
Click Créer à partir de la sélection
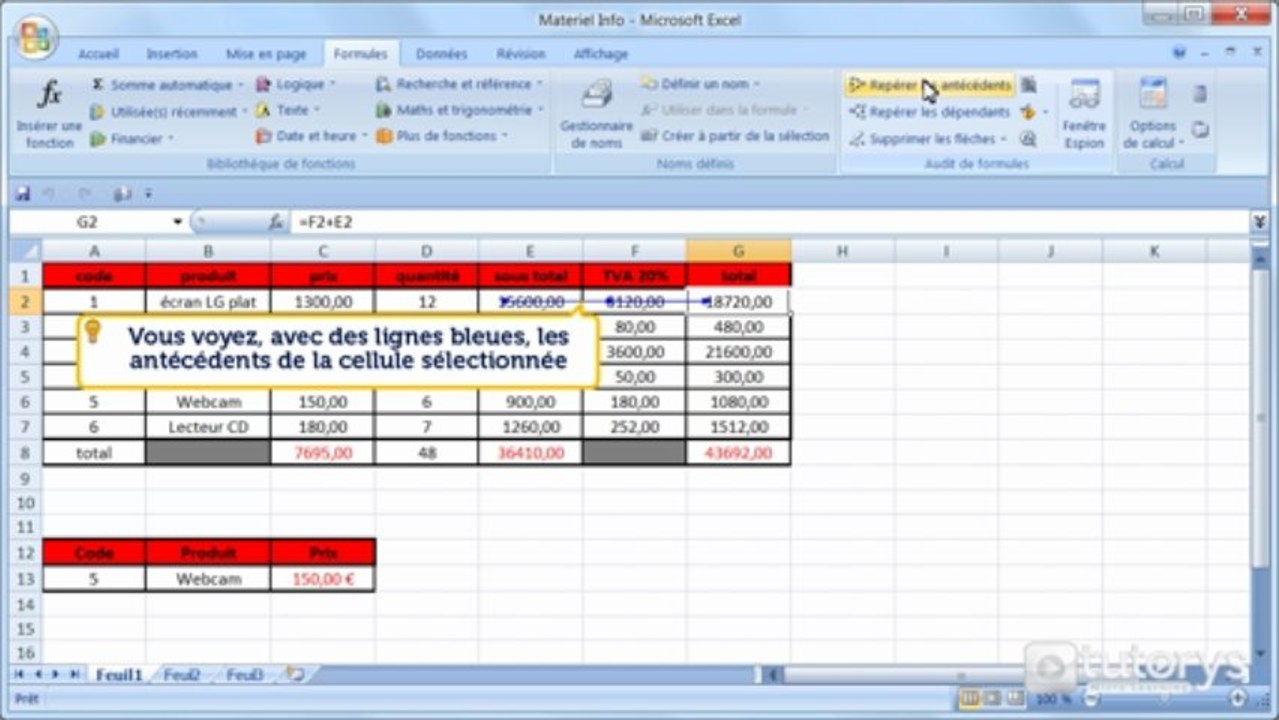click(735, 136)
